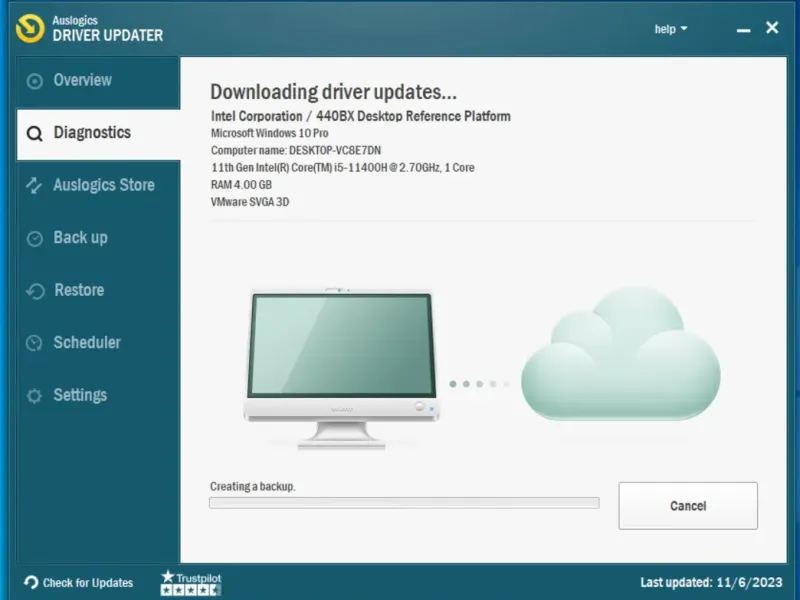The image size is (800, 600).
Task: Click the 'Microsoft Windows 10 Pro' line
Action: click(269, 133)
